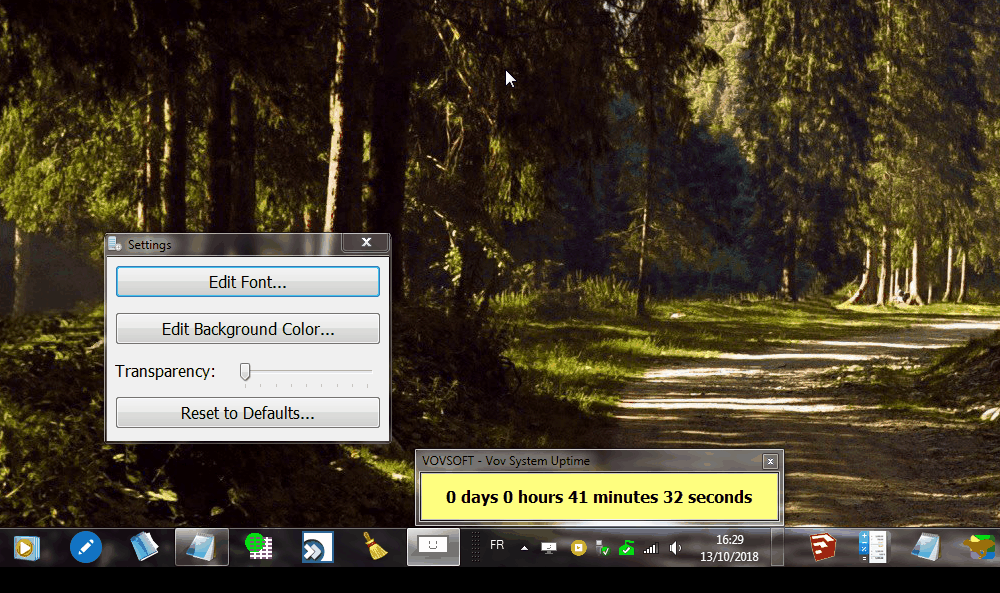Open the blue pencil editor taskbar icon
Screen dimensions: 1000x593
(85, 547)
